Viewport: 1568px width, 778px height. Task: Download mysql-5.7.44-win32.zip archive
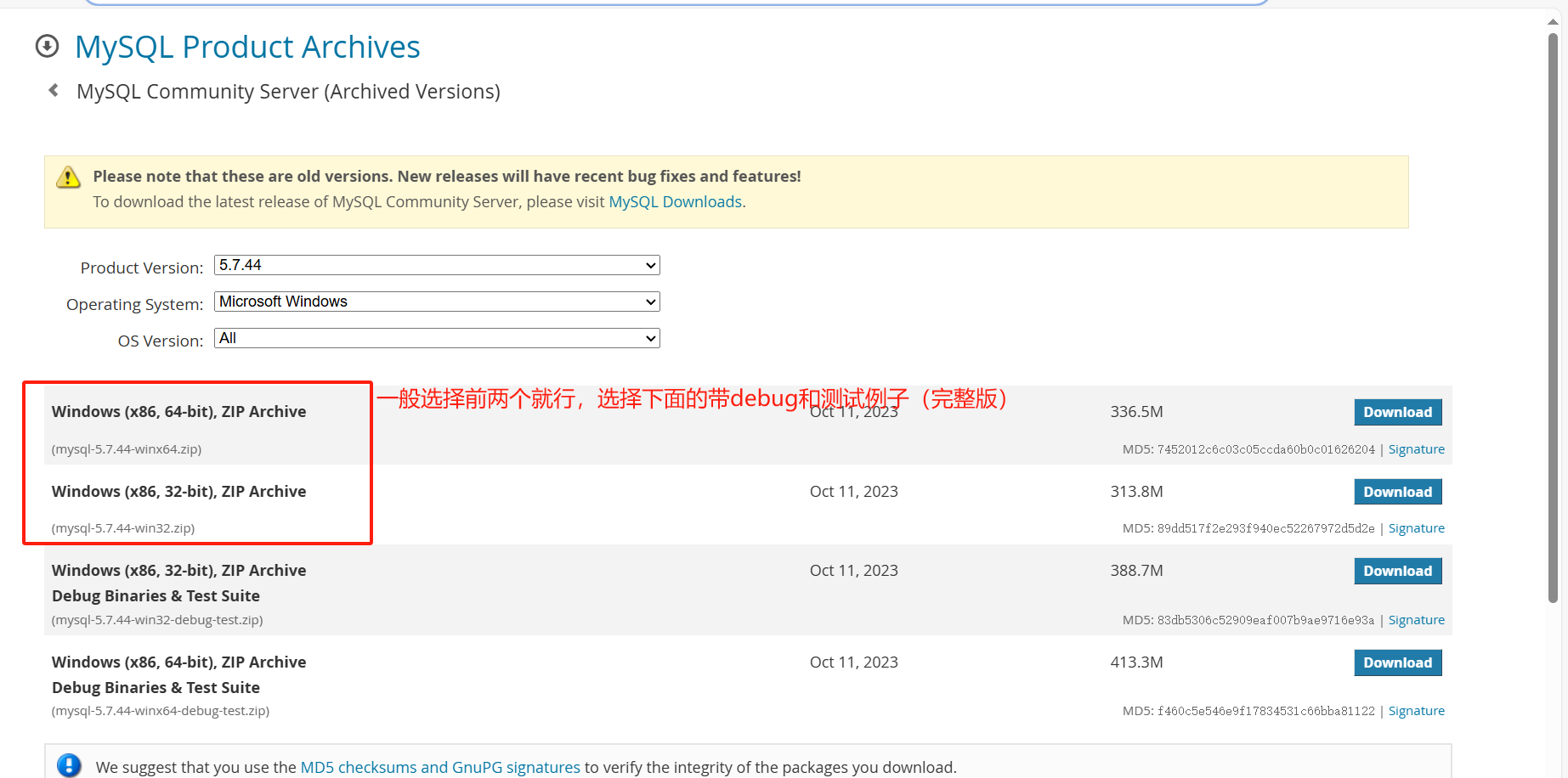pyautogui.click(x=1397, y=492)
